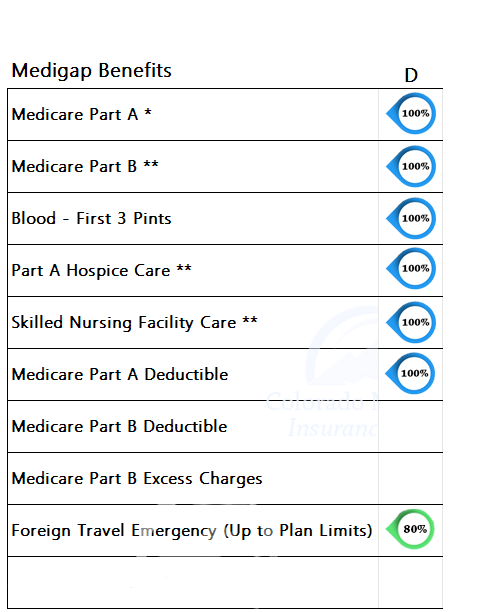Click the empty Part B Excess Charges cell

[410, 479]
